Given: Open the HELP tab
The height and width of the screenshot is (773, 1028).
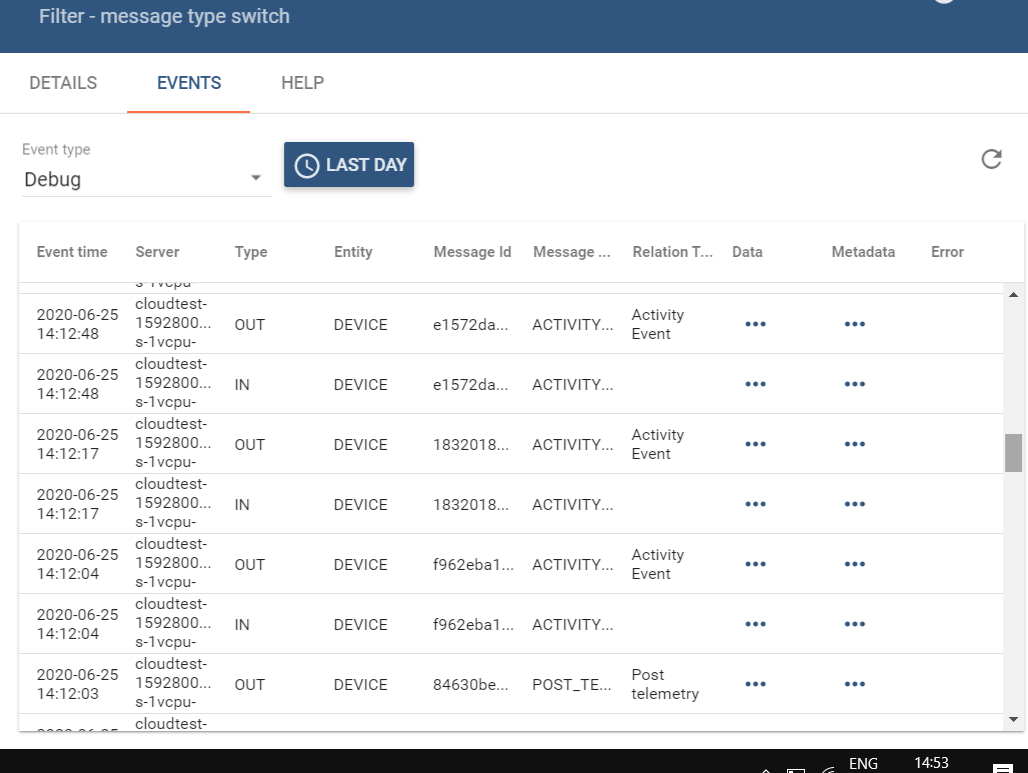Looking at the screenshot, I should (302, 83).
